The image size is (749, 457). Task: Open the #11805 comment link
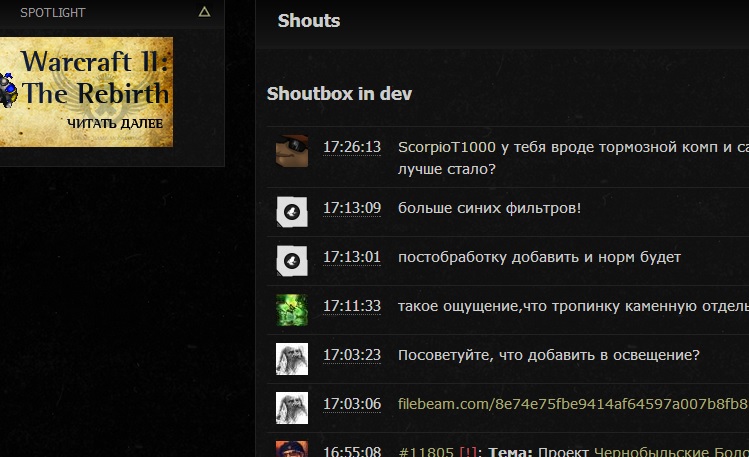point(426,452)
